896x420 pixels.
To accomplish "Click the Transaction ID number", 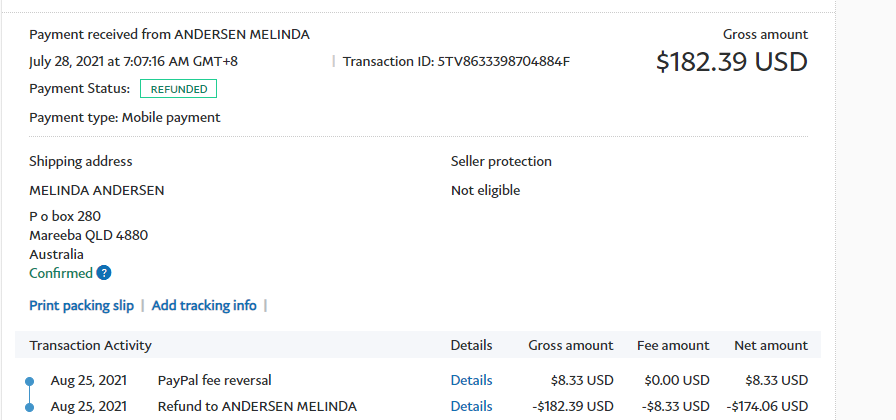I will pyautogui.click(x=504, y=62).
